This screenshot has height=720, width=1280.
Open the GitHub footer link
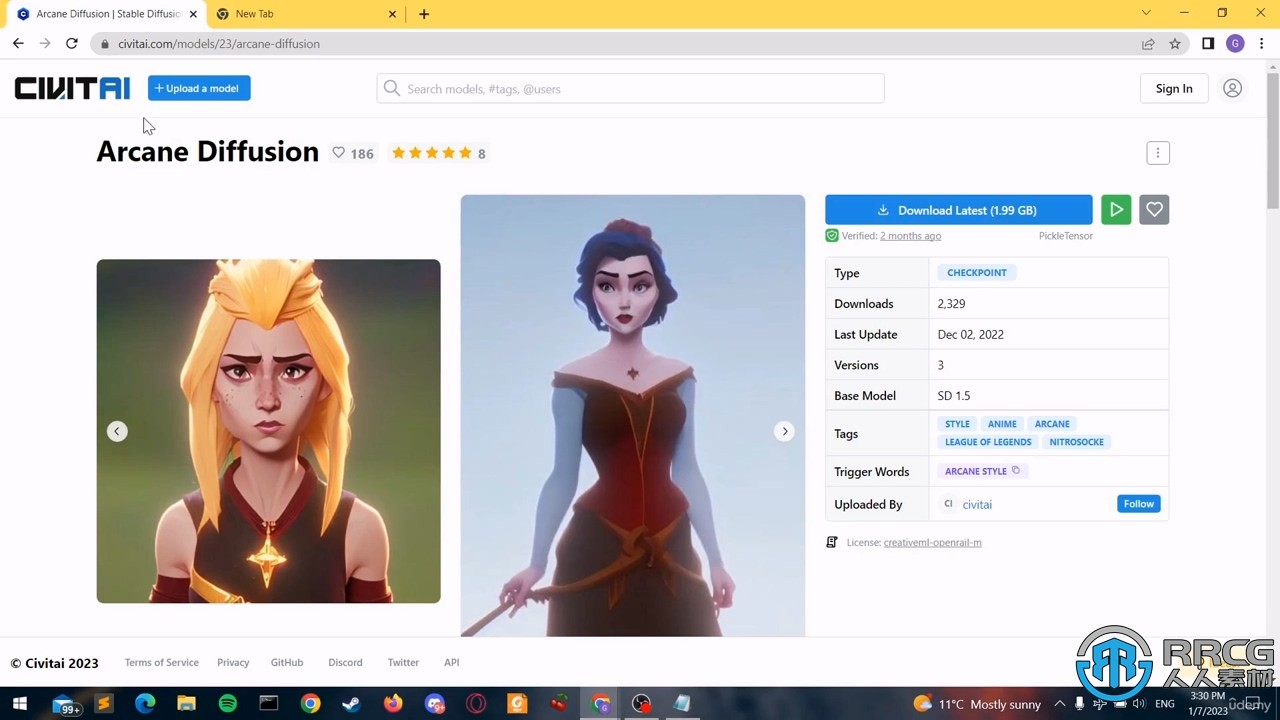click(287, 662)
